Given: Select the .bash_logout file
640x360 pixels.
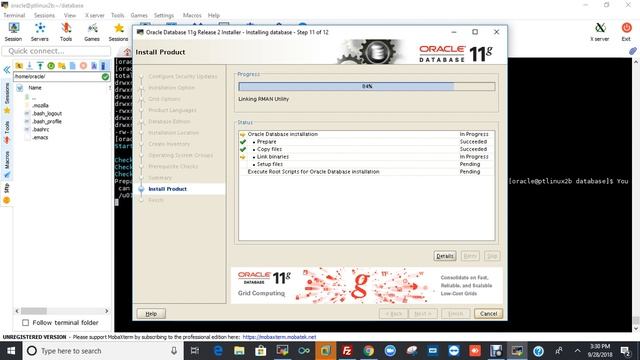Looking at the screenshot, I should point(47,113).
